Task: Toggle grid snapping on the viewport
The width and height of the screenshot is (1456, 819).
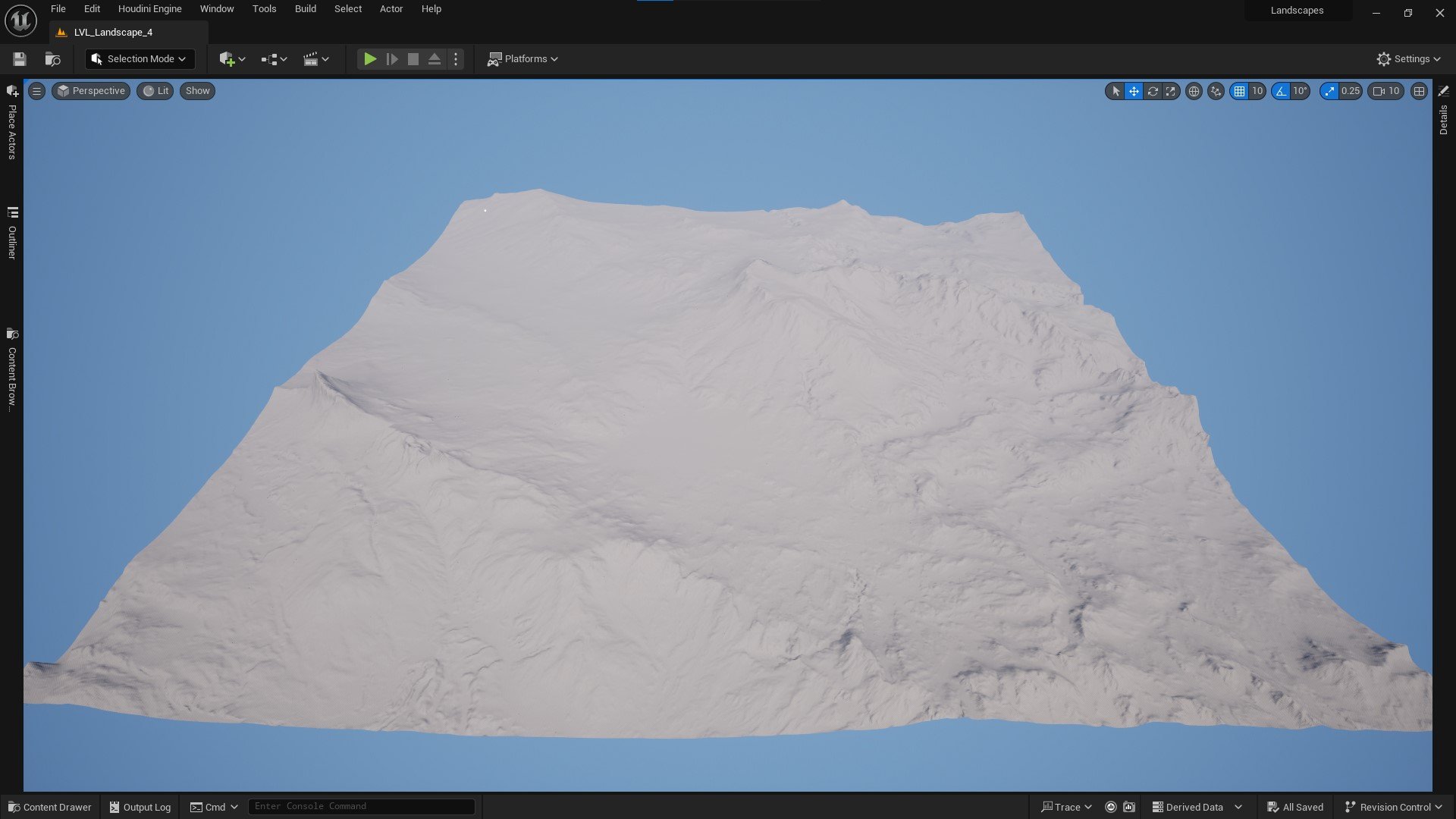Action: click(1239, 91)
